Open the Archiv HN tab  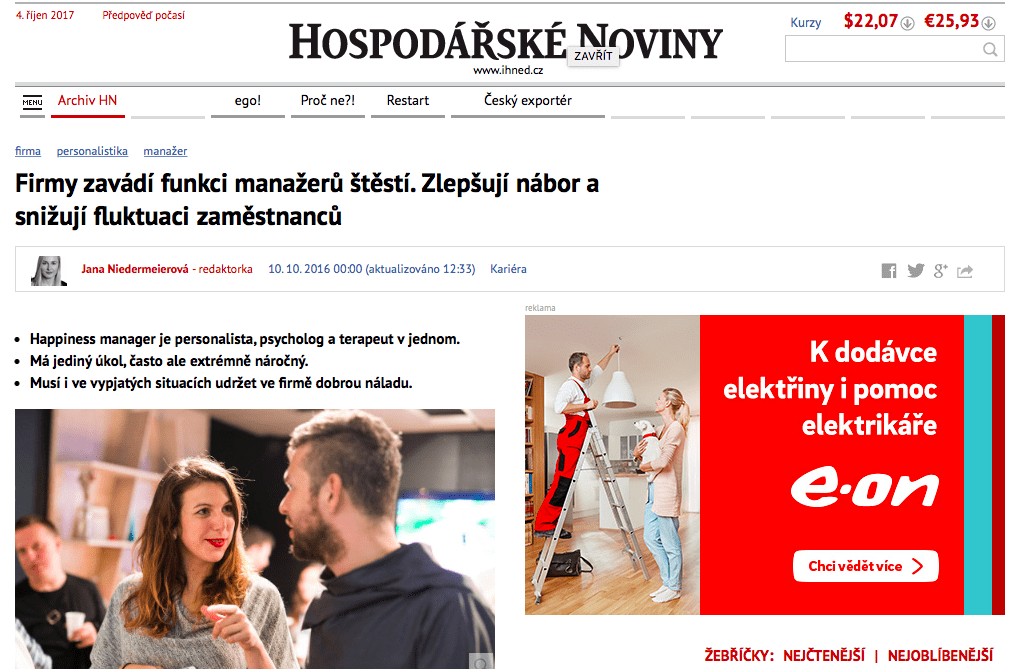tap(88, 101)
